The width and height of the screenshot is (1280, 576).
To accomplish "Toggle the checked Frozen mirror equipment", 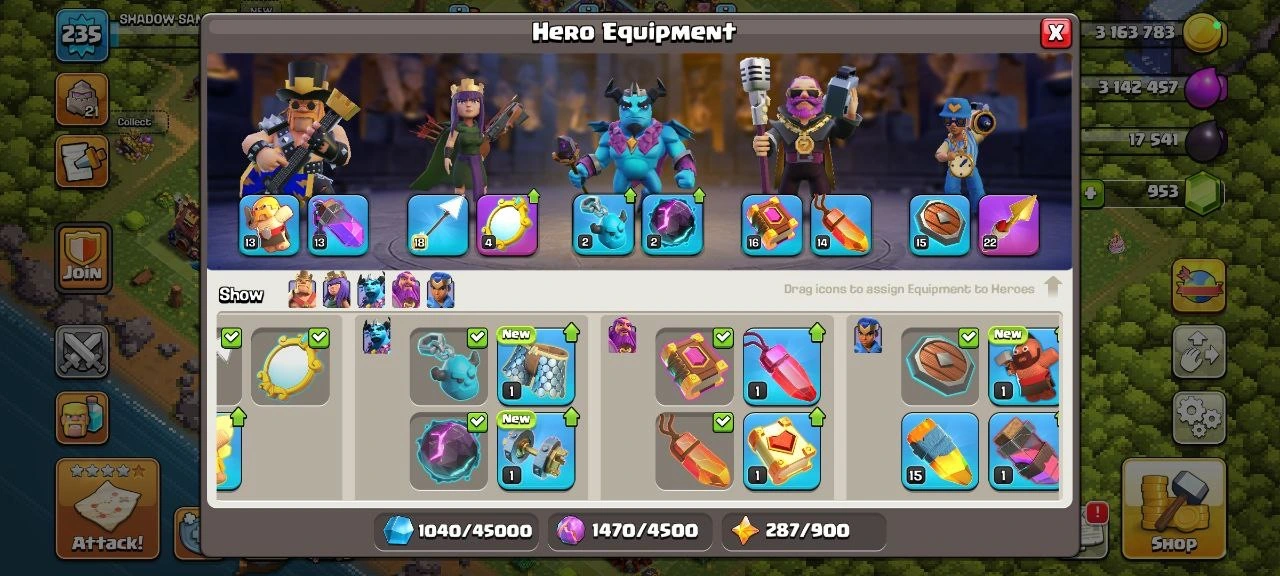I will point(290,367).
